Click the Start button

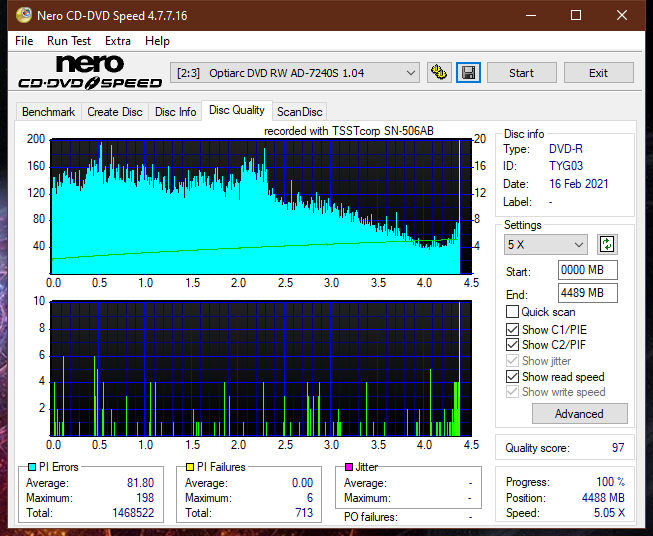pos(521,73)
